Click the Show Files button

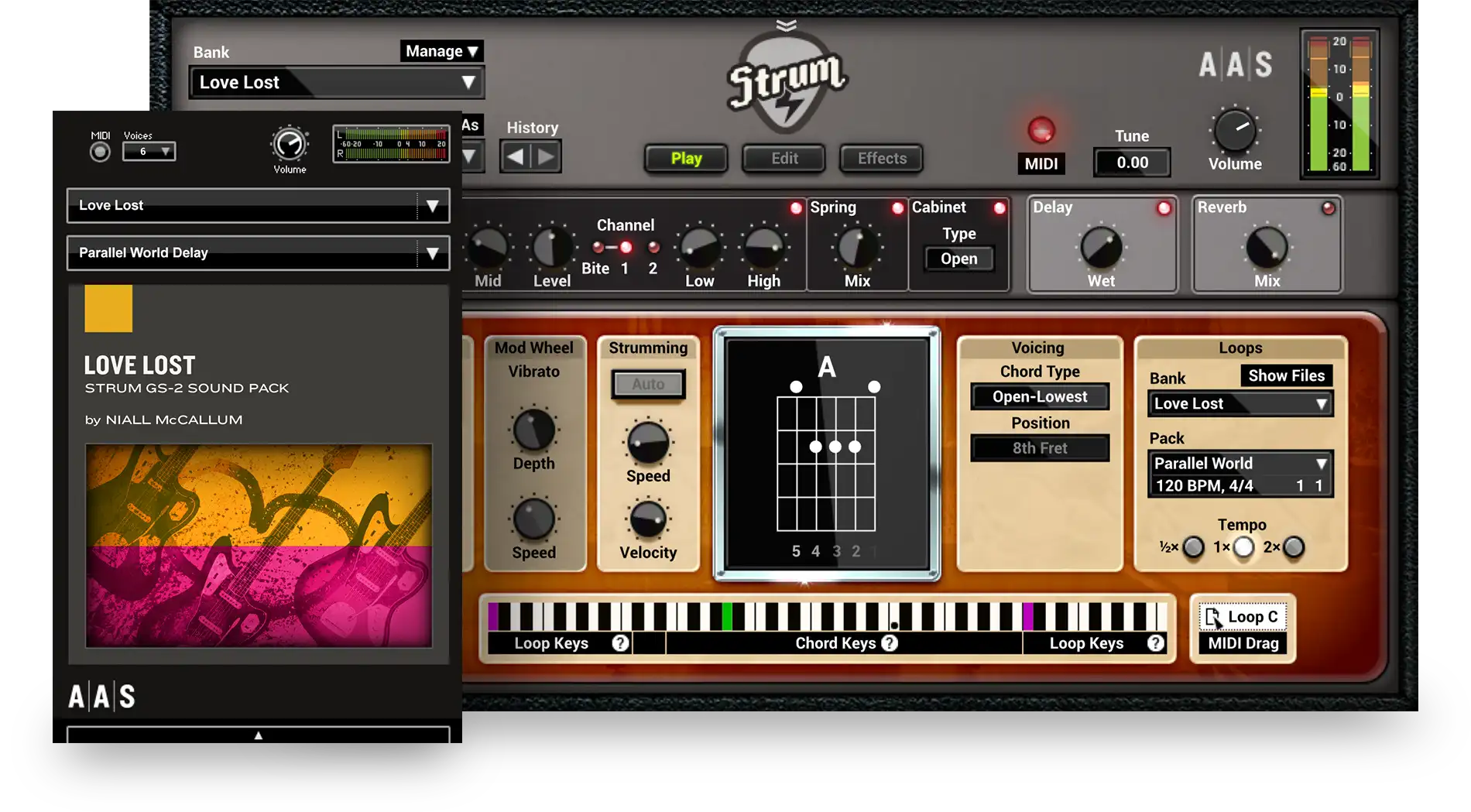pos(1286,375)
